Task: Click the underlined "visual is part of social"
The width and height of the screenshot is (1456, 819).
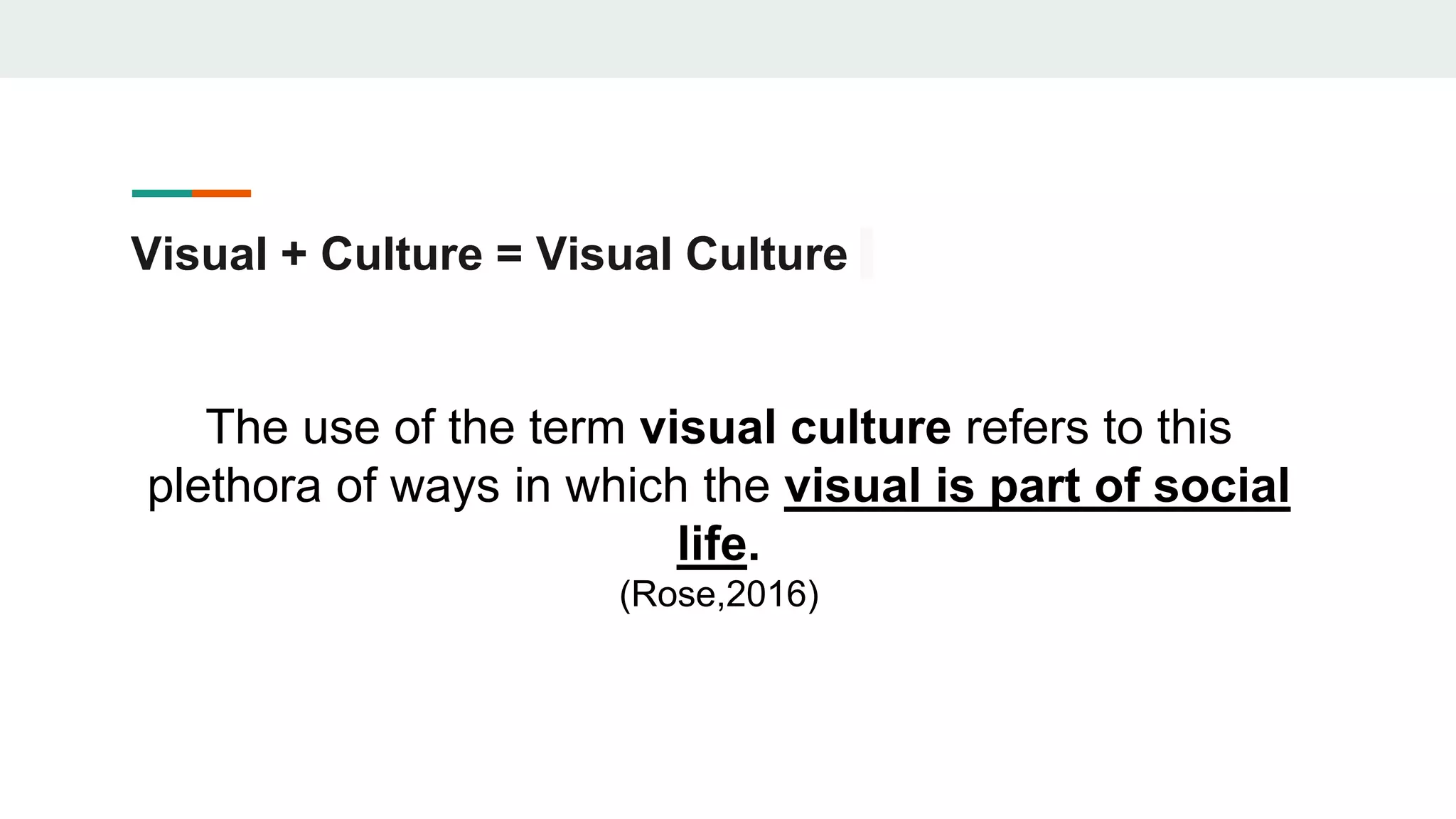Action: point(1037,486)
